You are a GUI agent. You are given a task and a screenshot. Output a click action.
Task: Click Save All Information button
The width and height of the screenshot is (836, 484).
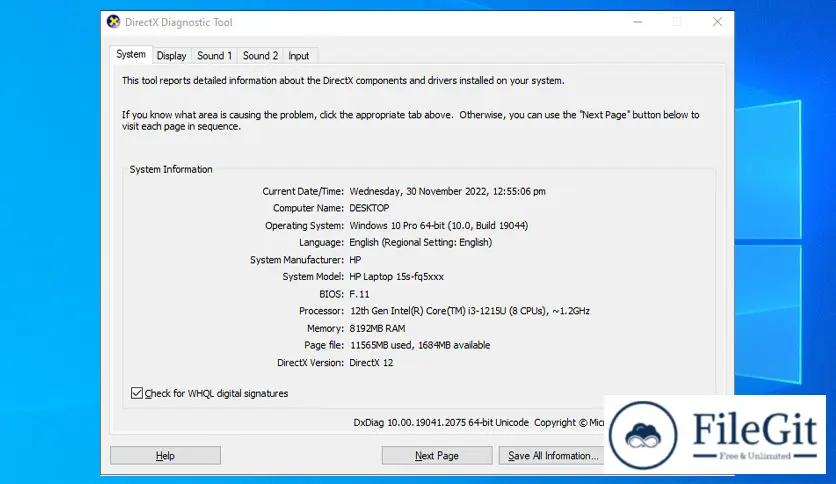point(552,456)
